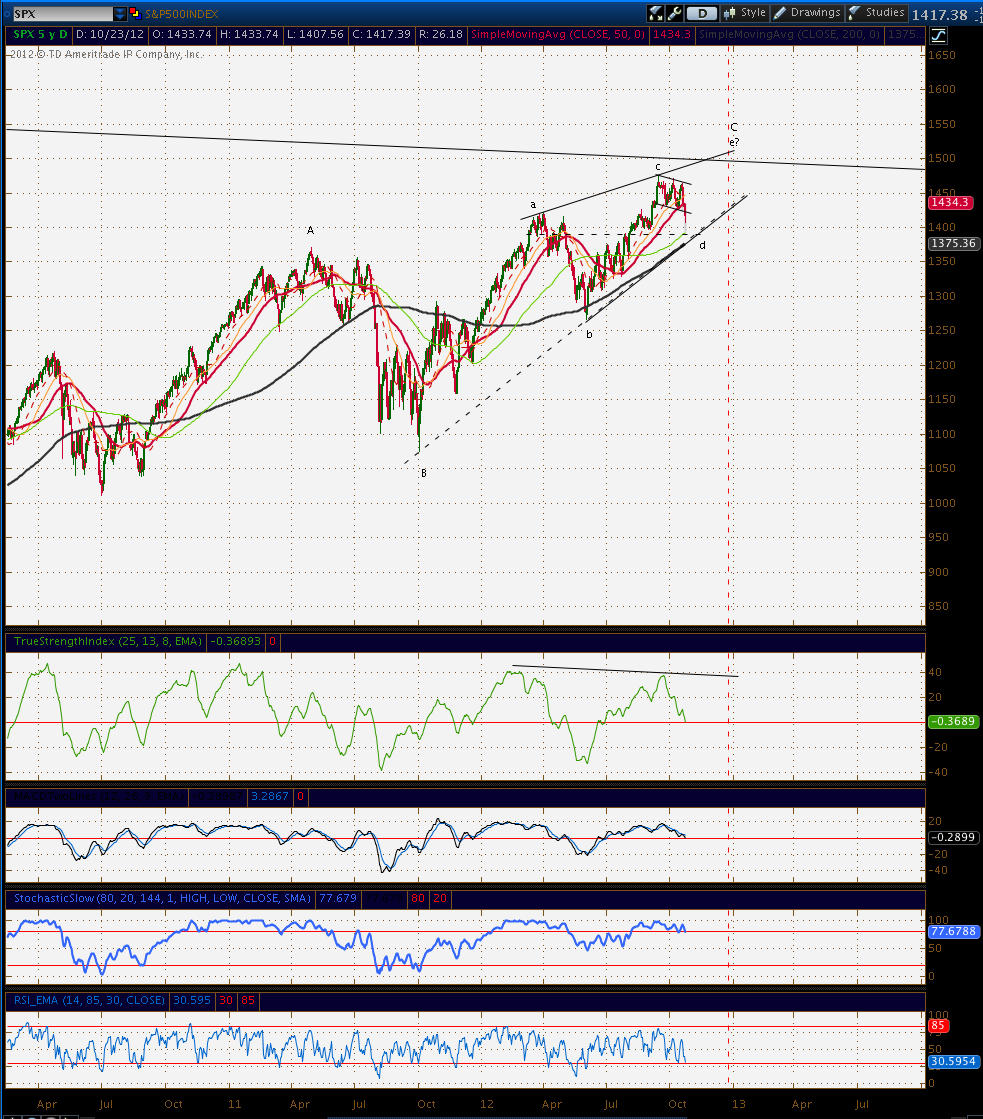Click the 'D: 10/23/12' date field
Image resolution: width=983 pixels, height=1119 pixels.
(x=110, y=34)
